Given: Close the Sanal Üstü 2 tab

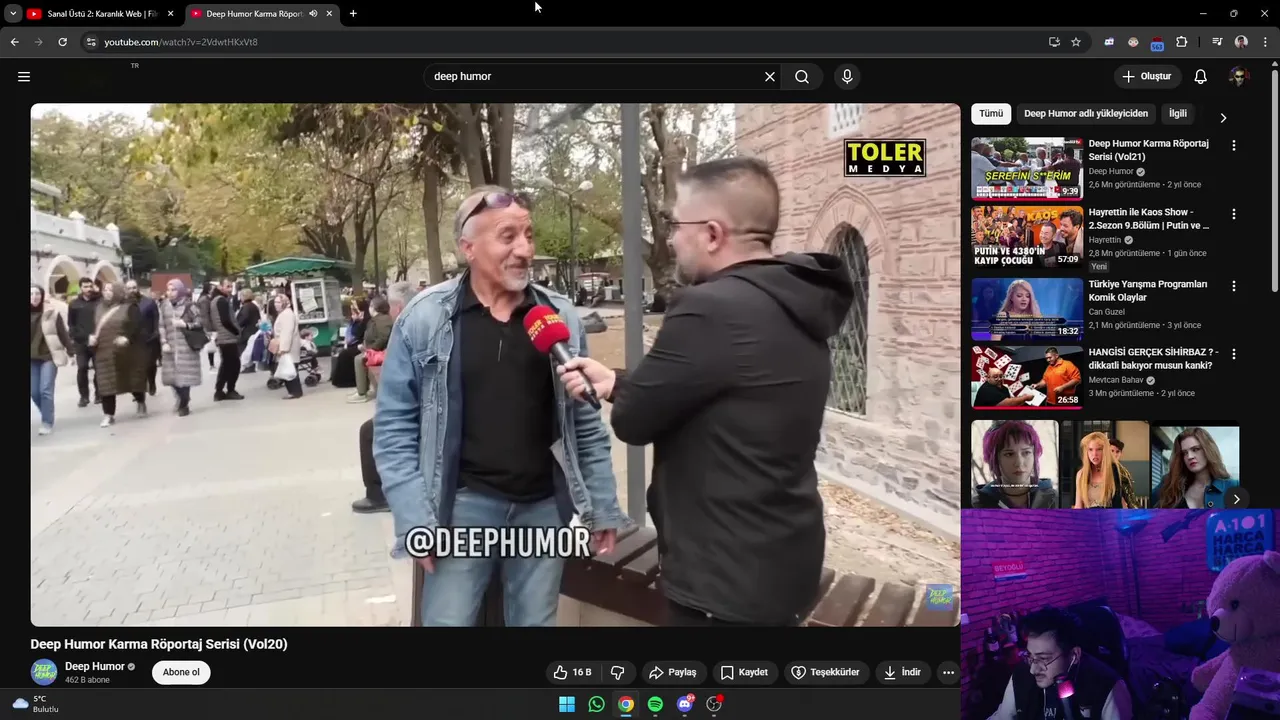Looking at the screenshot, I should coord(170,13).
